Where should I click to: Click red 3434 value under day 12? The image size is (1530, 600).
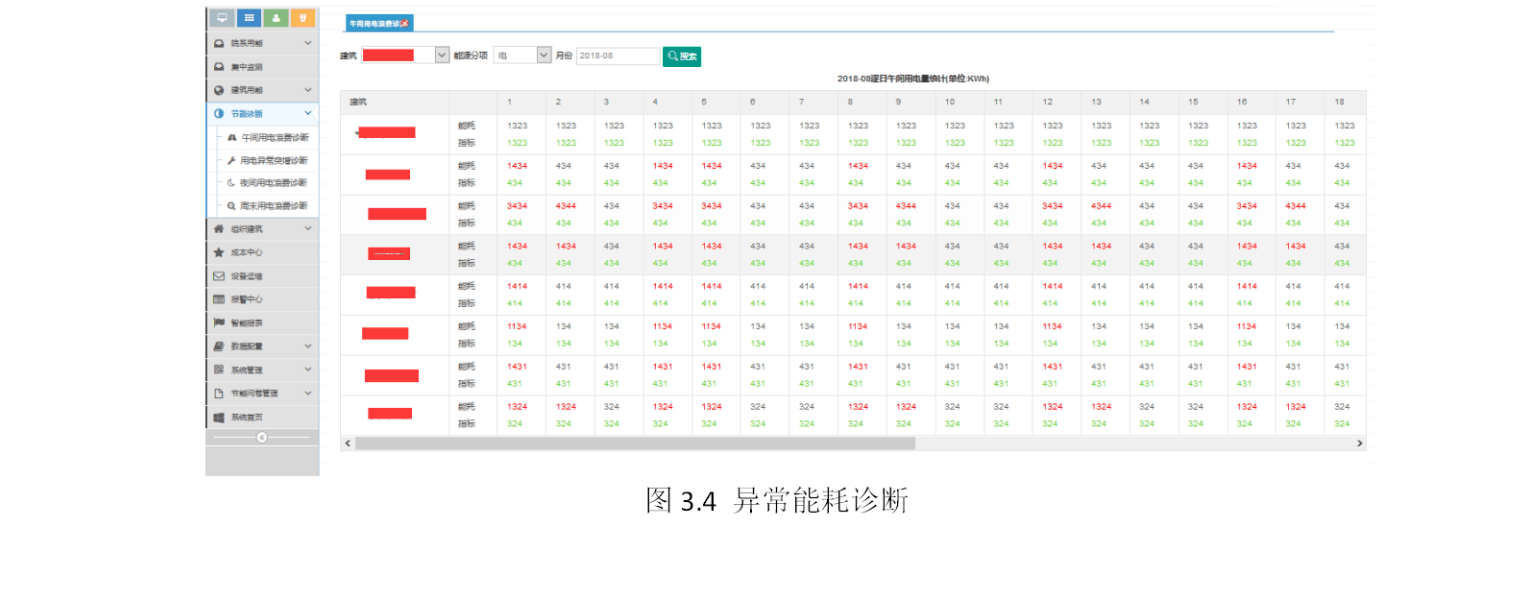pyautogui.click(x=1052, y=206)
